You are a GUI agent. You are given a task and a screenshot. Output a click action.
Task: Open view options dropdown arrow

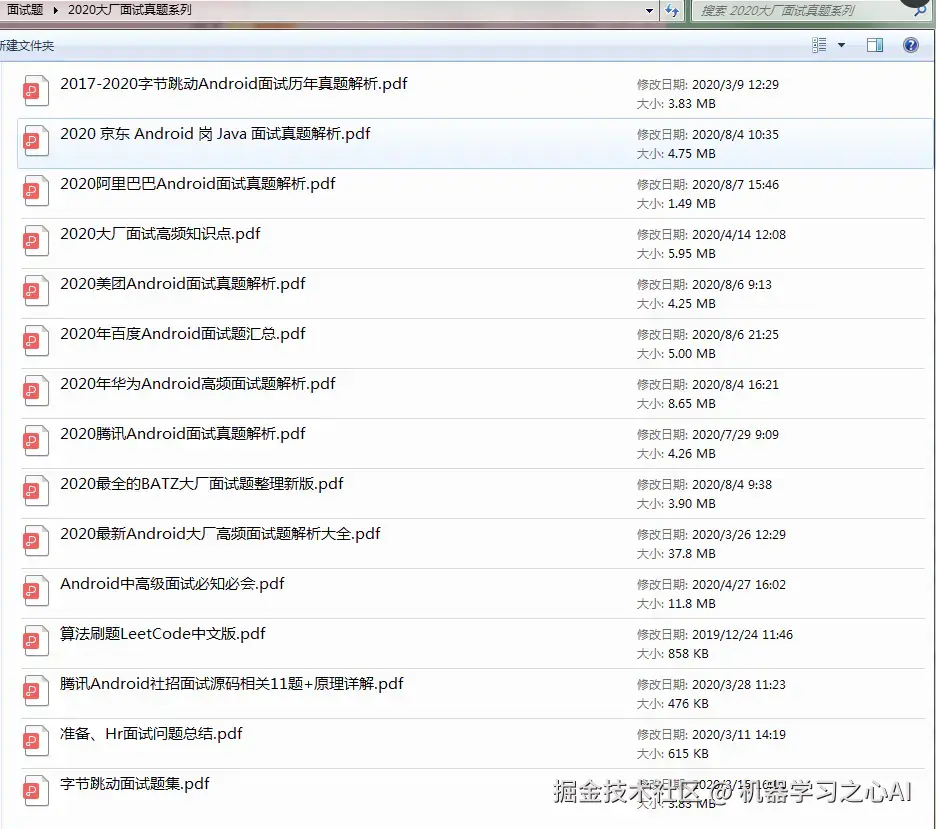(841, 45)
